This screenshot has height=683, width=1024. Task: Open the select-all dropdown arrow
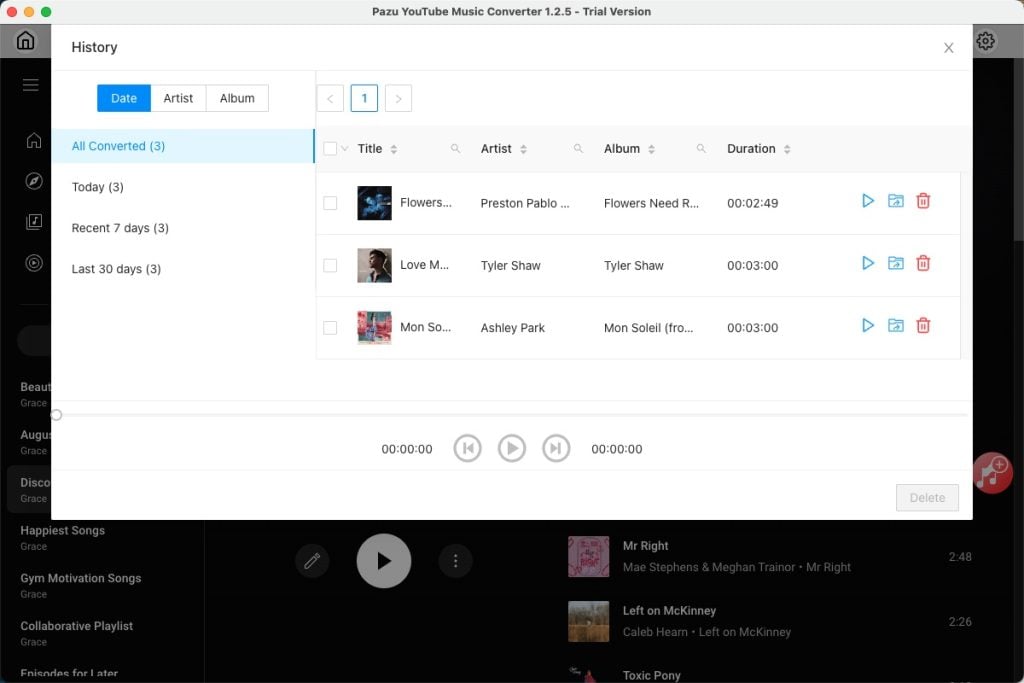point(345,146)
